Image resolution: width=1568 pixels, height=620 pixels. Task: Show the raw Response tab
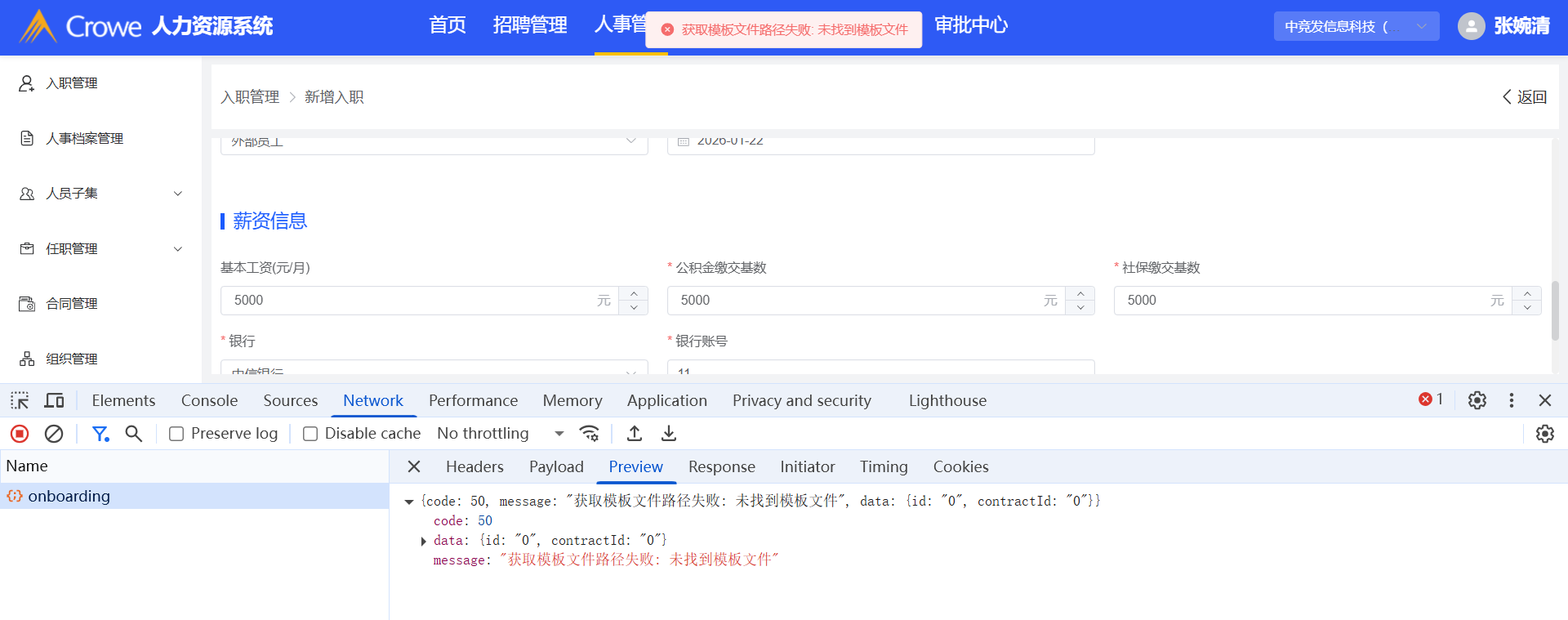click(722, 466)
